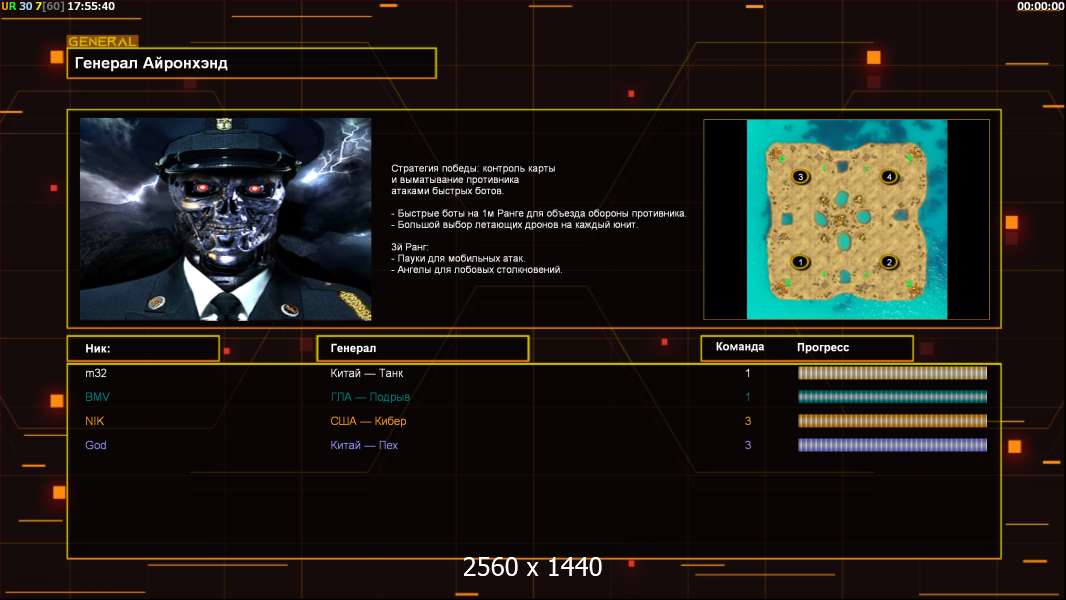
Task: Click start position 2 on map
Action: [889, 262]
